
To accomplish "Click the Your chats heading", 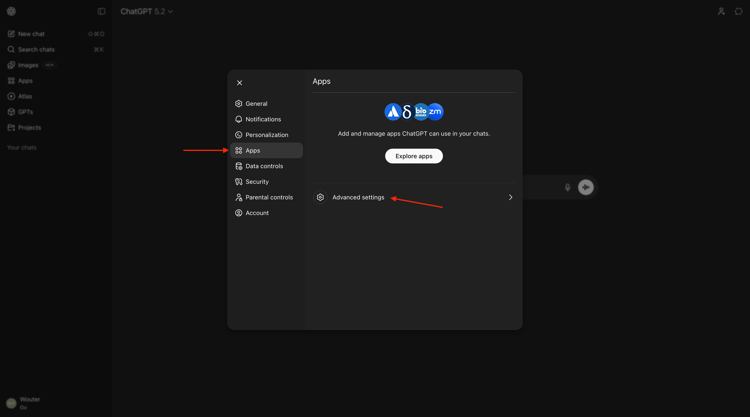I will pos(22,148).
